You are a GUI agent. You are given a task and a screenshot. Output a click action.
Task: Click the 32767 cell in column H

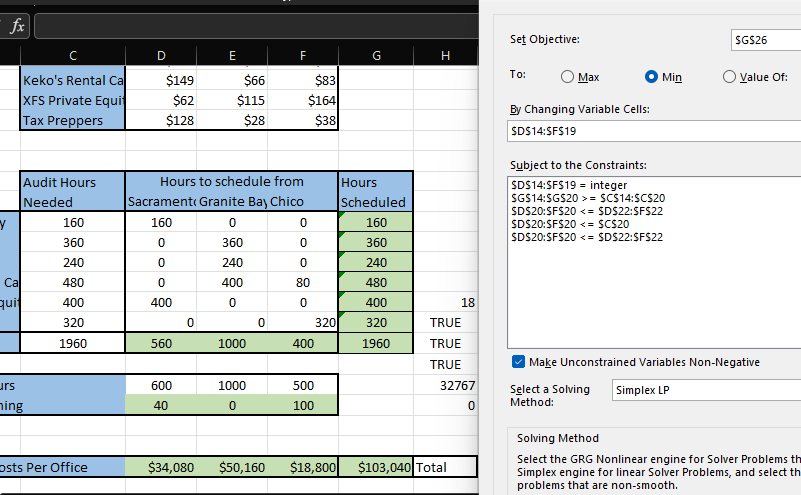coord(445,385)
